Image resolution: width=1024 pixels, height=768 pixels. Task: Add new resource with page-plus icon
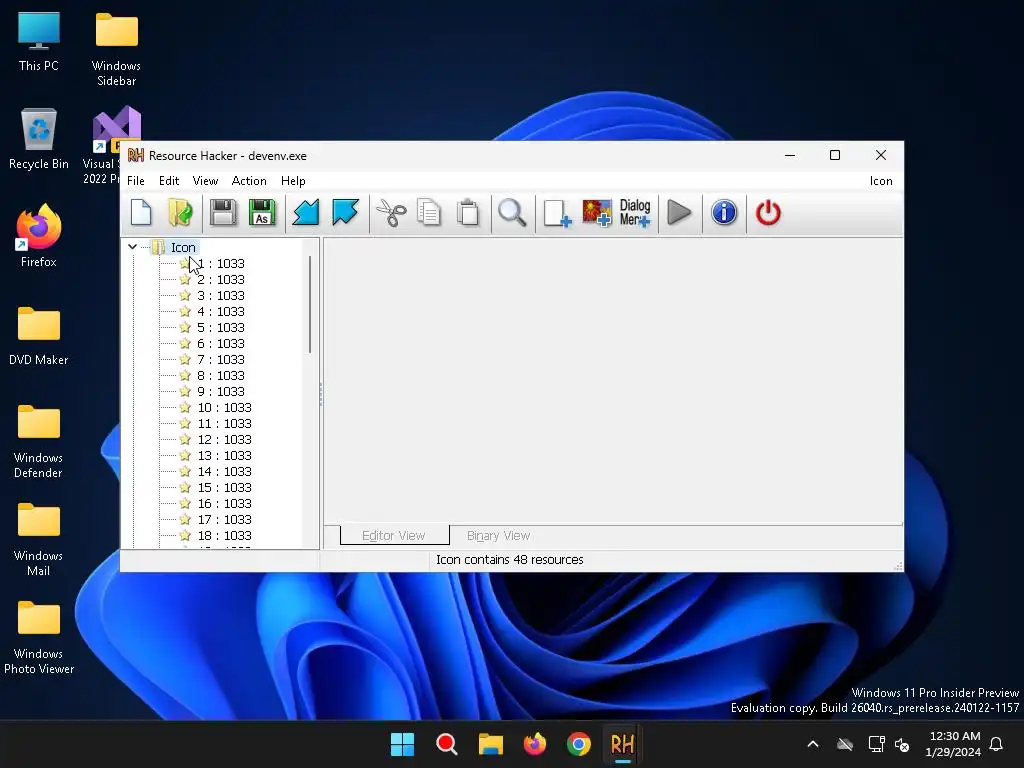click(557, 213)
